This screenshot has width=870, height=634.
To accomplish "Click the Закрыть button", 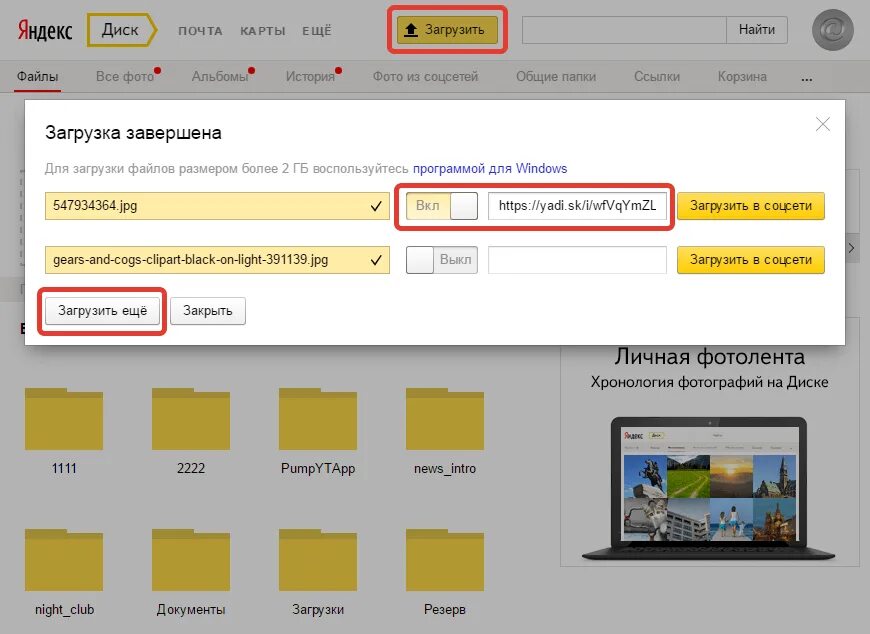I will tap(208, 311).
